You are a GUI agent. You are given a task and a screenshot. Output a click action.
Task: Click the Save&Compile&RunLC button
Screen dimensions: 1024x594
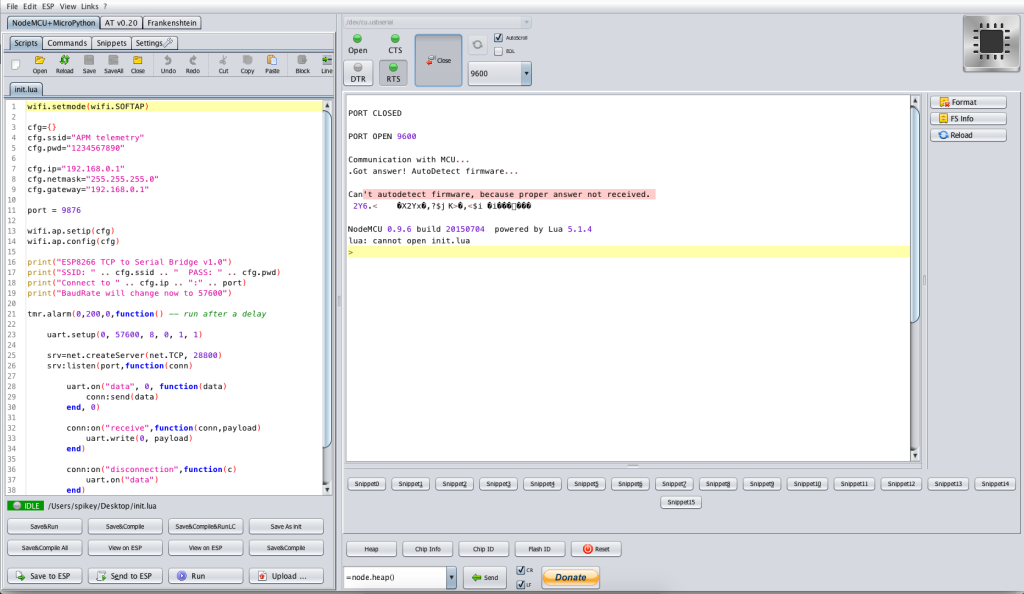pyautogui.click(x=205, y=526)
